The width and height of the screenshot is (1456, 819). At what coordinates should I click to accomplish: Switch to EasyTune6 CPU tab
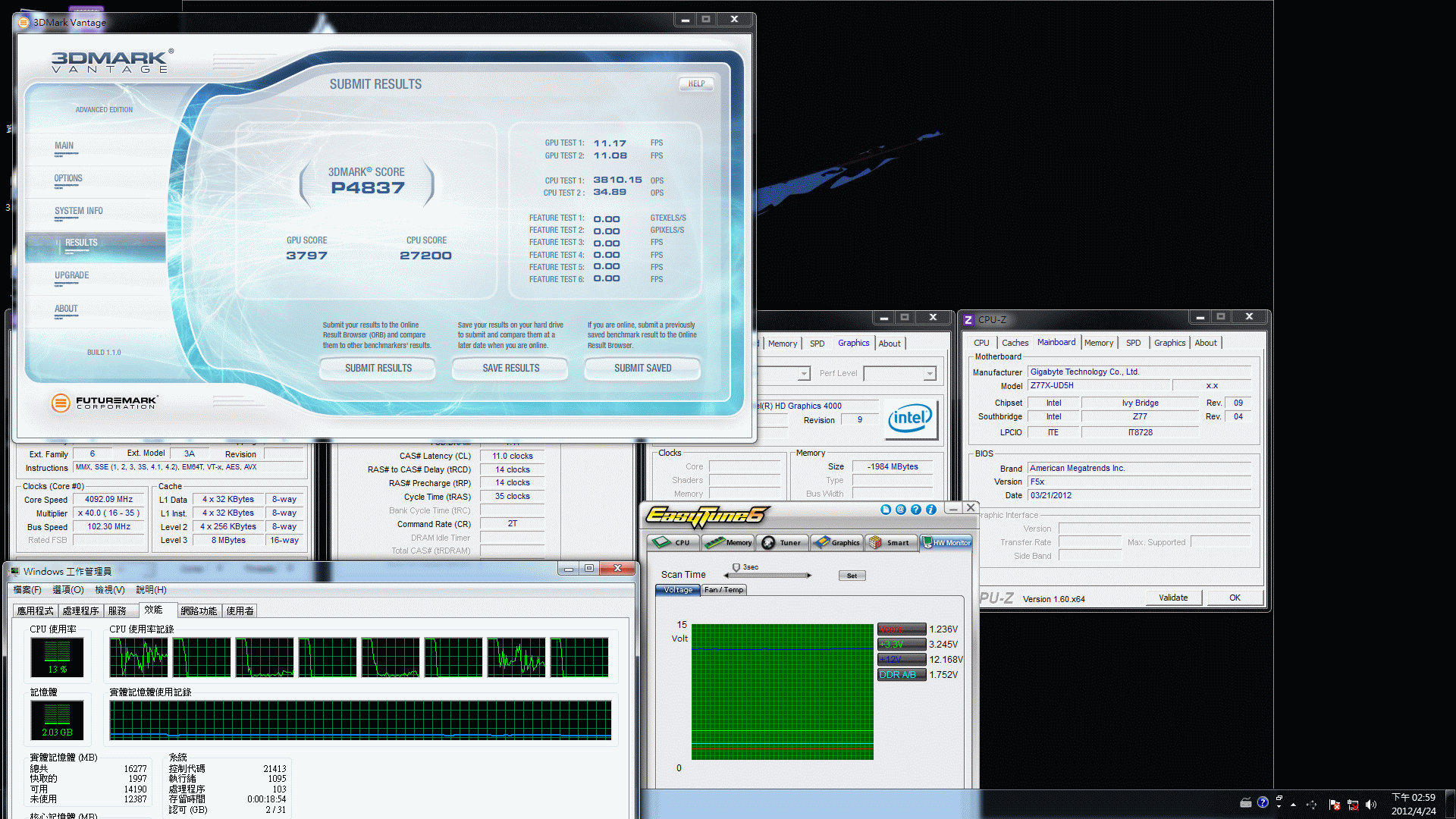[x=673, y=542]
